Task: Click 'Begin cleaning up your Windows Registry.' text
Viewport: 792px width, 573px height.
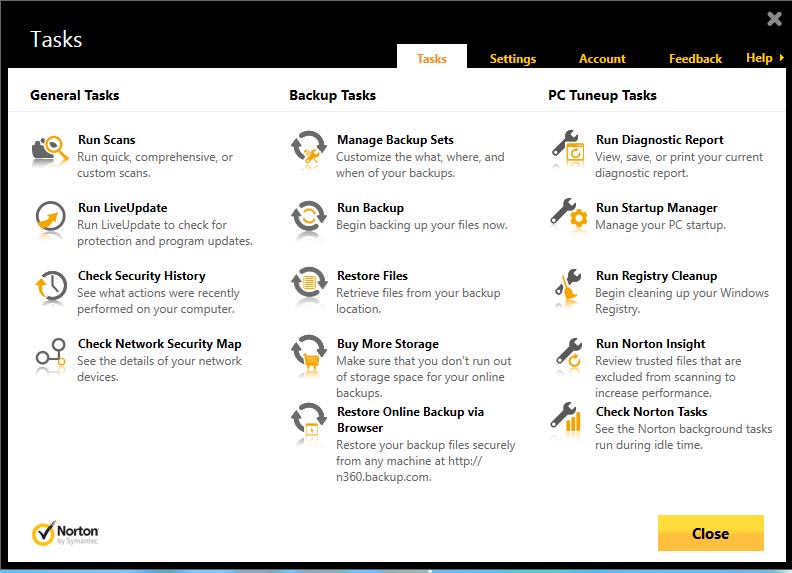Action: 682,301
